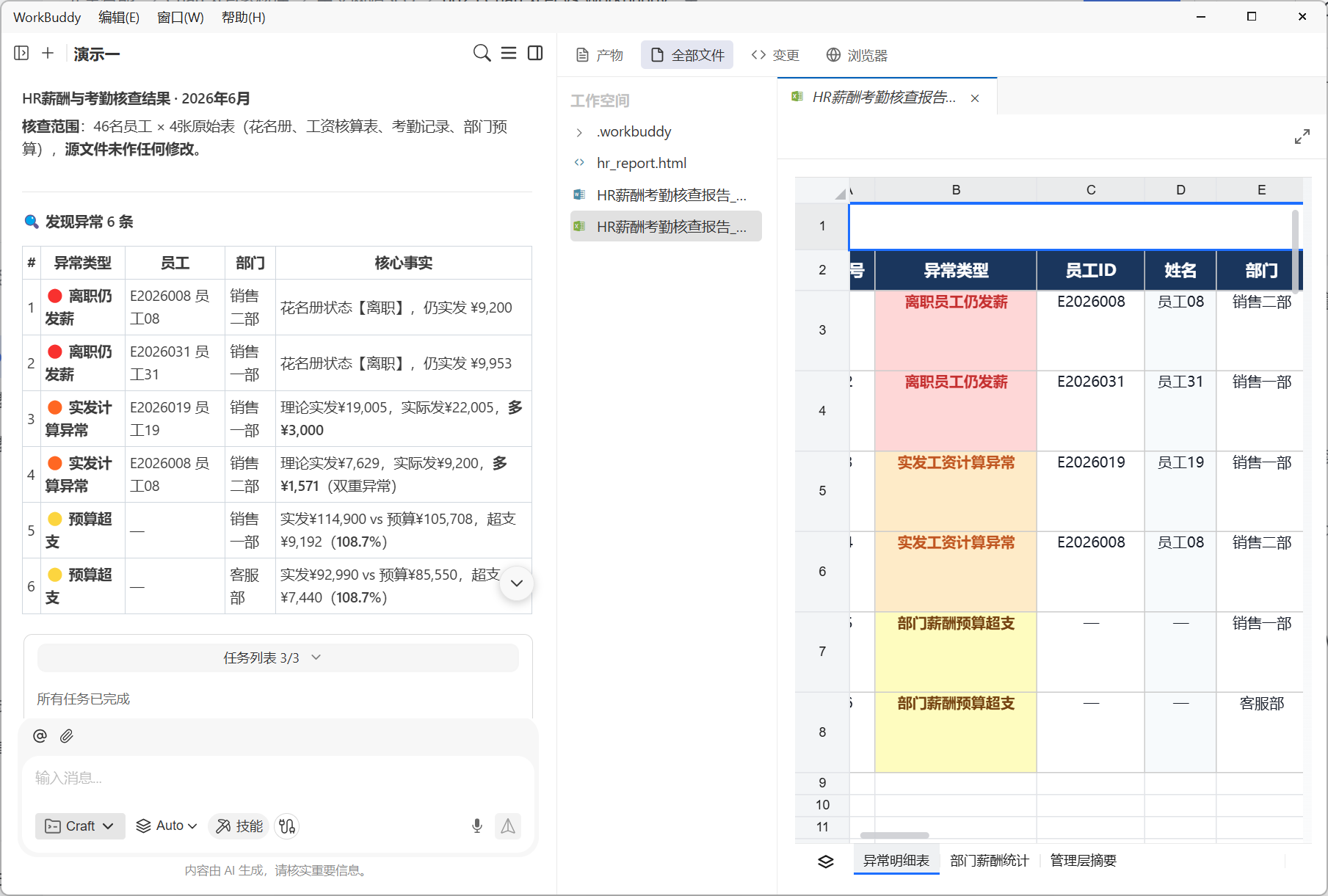The height and width of the screenshot is (896, 1328).
Task: Click the 所有任务已完成 status text
Action: [83, 699]
